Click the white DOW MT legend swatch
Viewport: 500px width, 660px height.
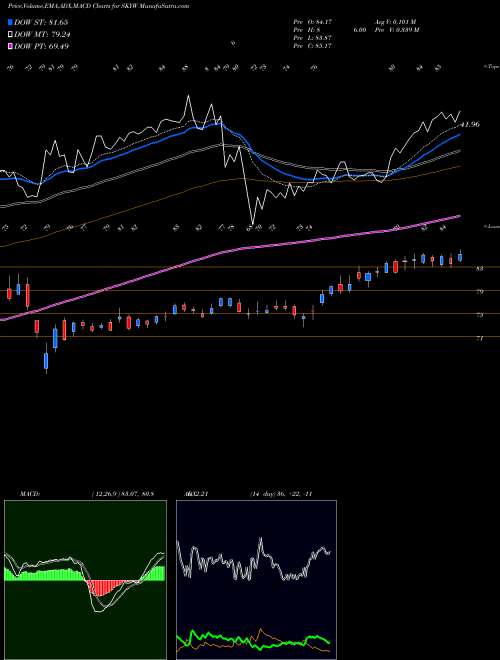(10, 35)
